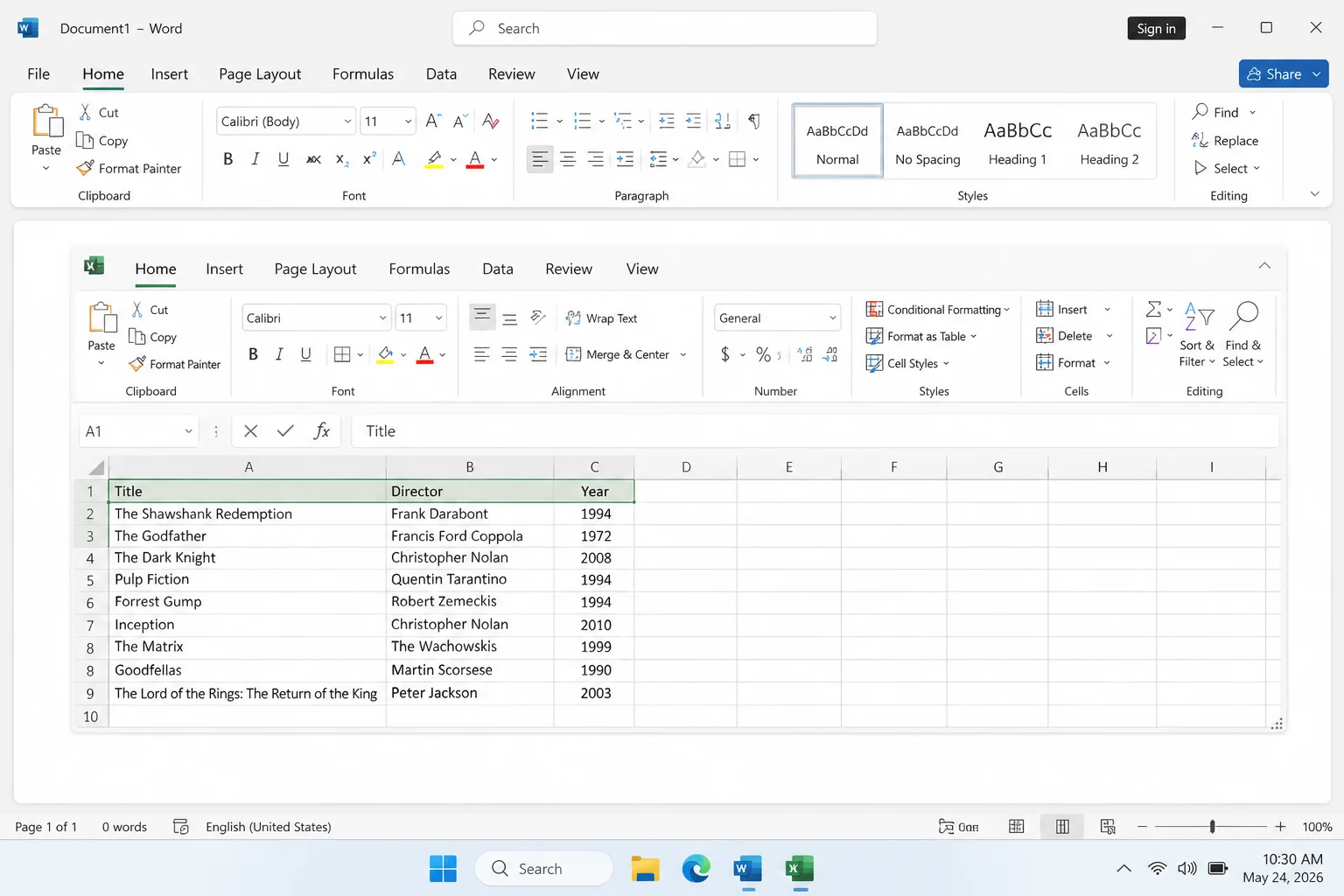Toggle Underline in the Excel ribbon
The height and width of the screenshot is (896, 1344).
click(305, 354)
